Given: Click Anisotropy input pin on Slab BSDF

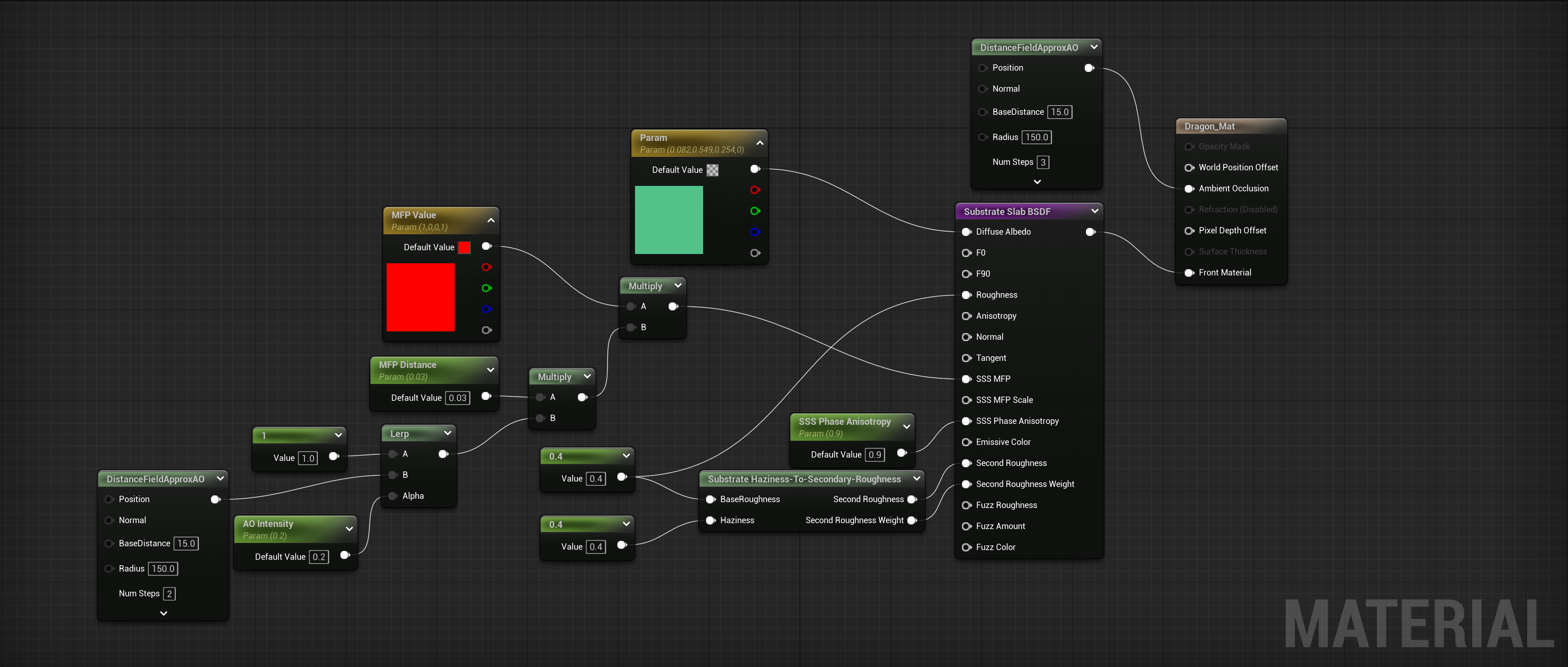Looking at the screenshot, I should (966, 316).
